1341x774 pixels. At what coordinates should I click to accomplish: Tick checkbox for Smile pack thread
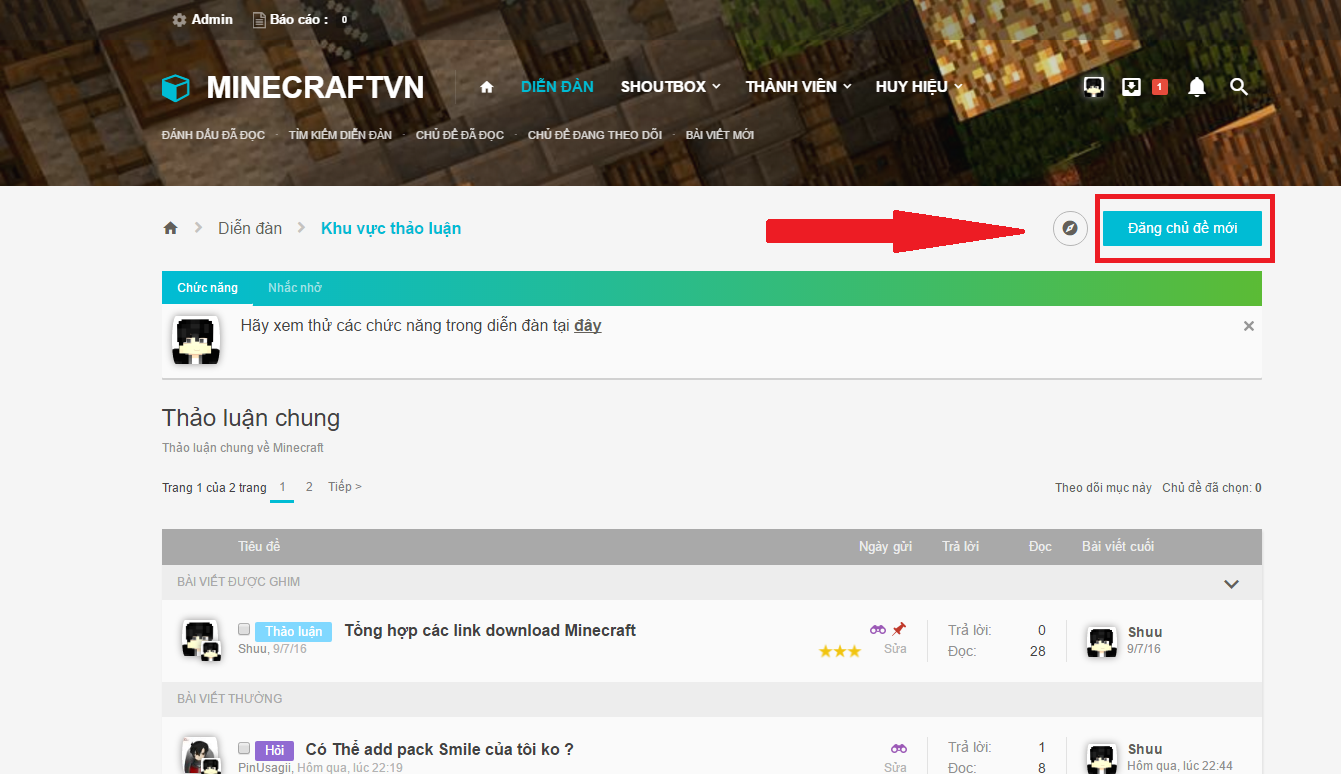(x=244, y=748)
